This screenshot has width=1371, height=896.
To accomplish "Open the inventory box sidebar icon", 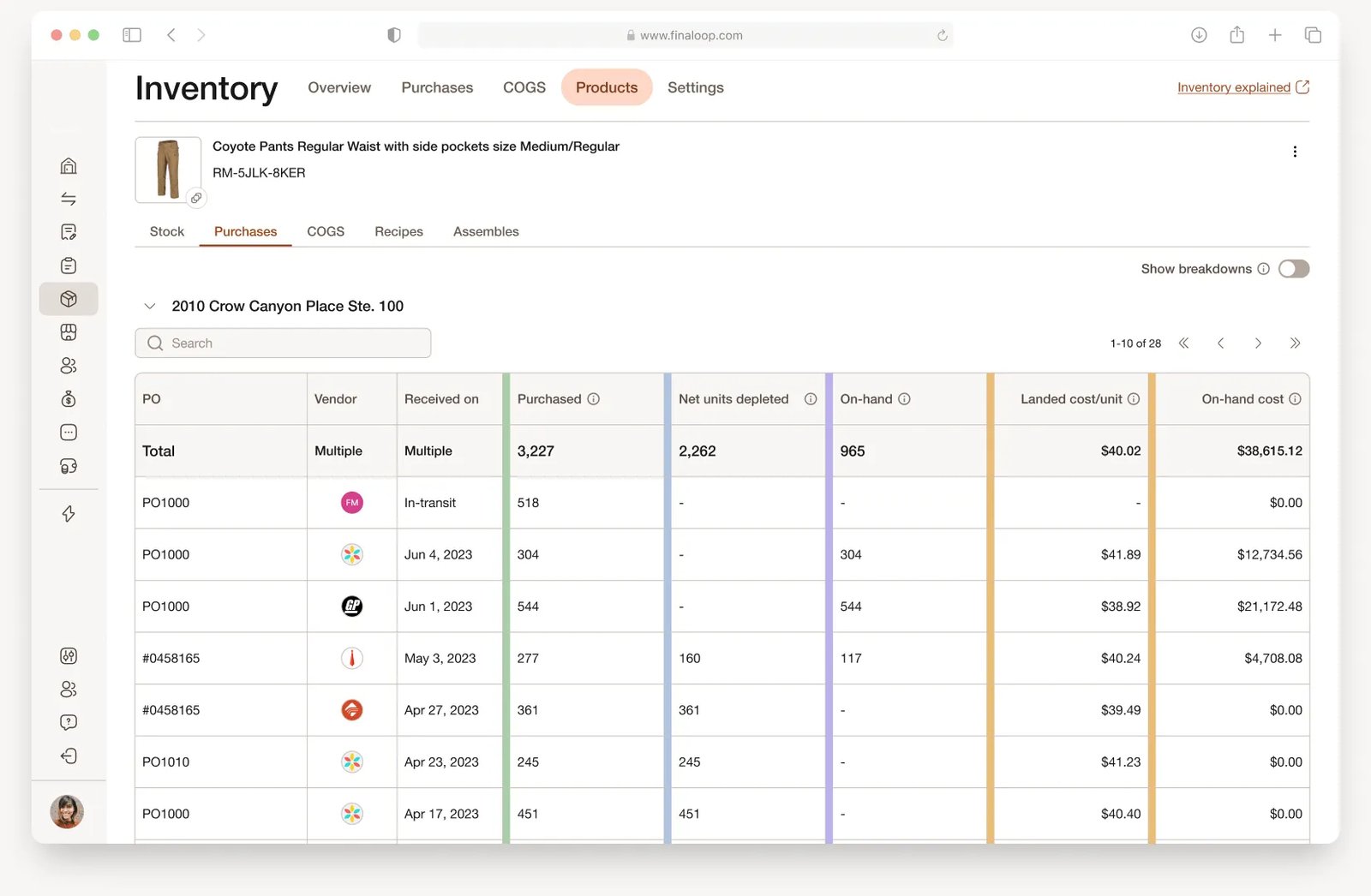I will (69, 299).
